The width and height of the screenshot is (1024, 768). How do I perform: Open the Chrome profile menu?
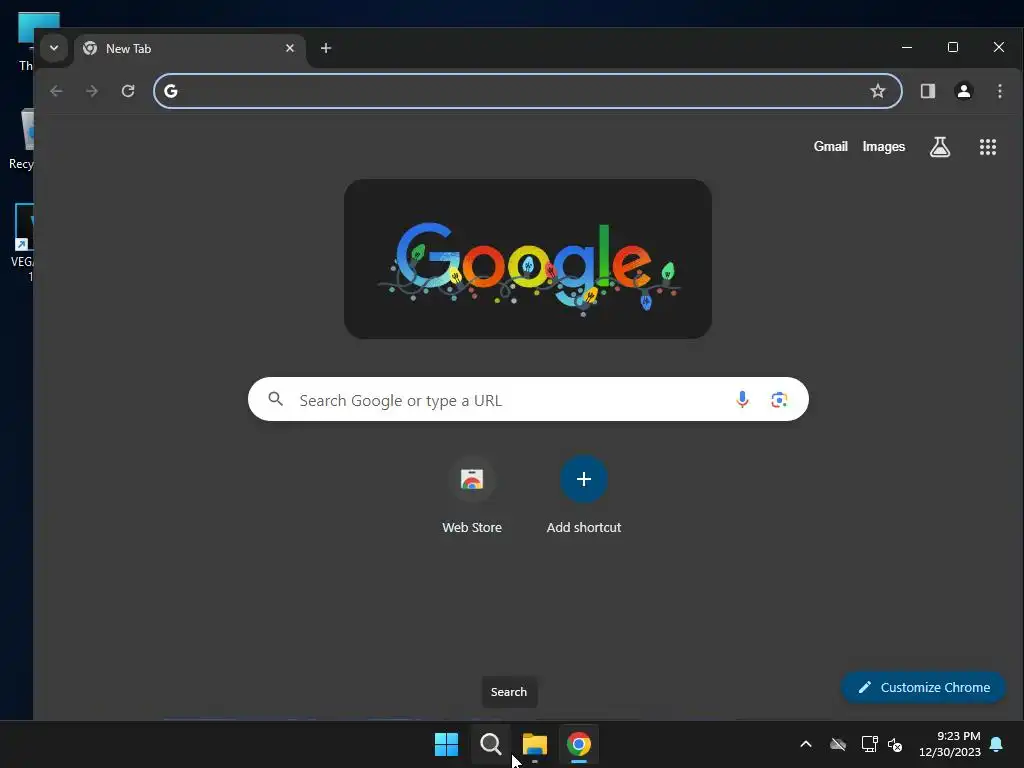(964, 91)
